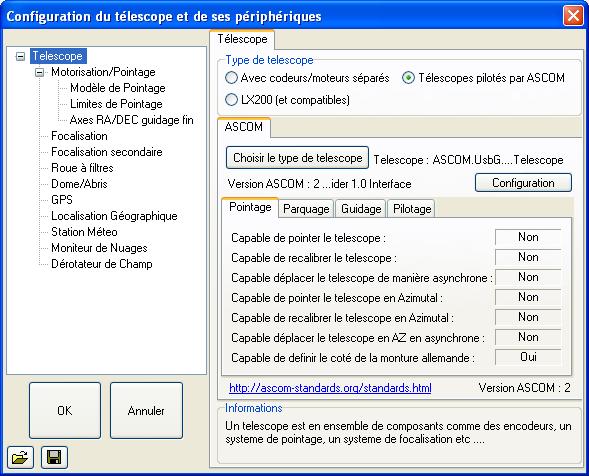Select Motorisation/Pointage tree item

point(103,72)
